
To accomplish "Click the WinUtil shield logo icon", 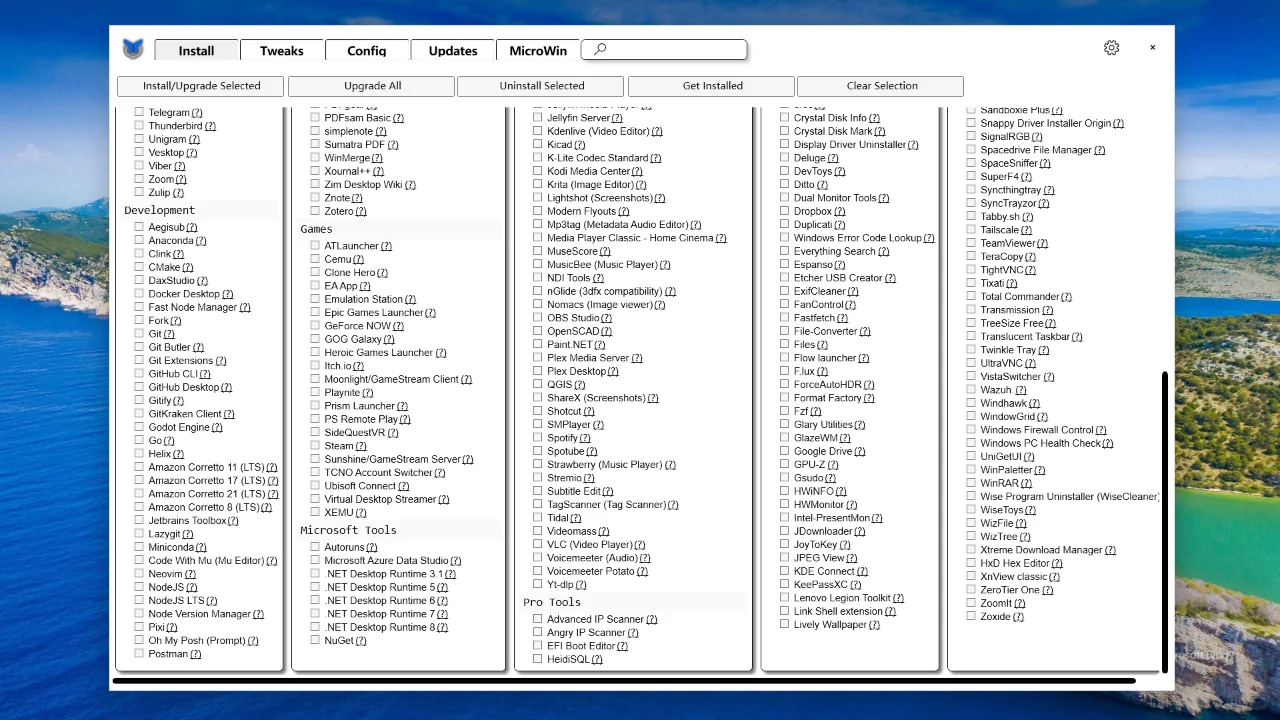I will pos(133,49).
